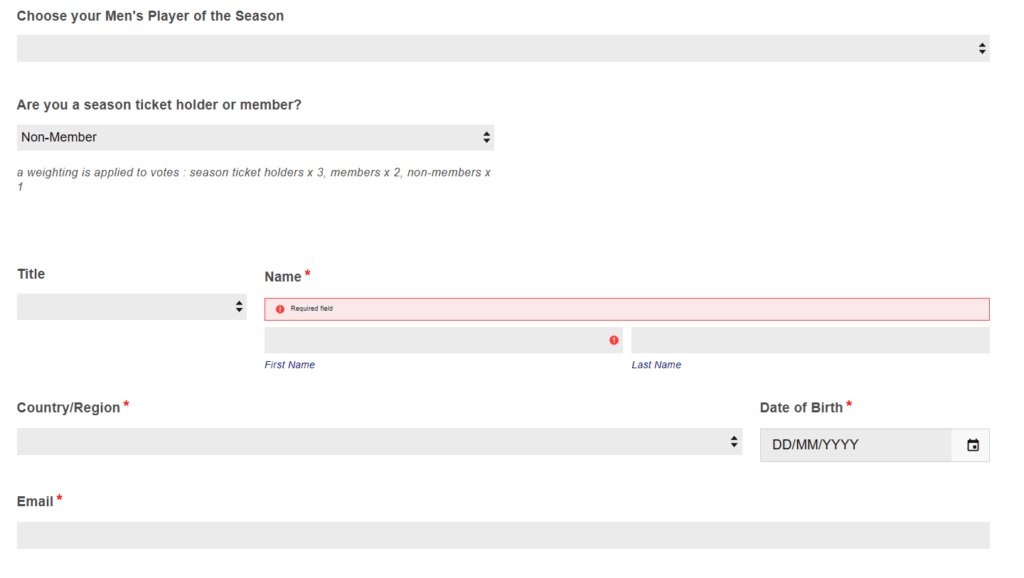Click the DD/MM/YYYY date input

point(856,445)
